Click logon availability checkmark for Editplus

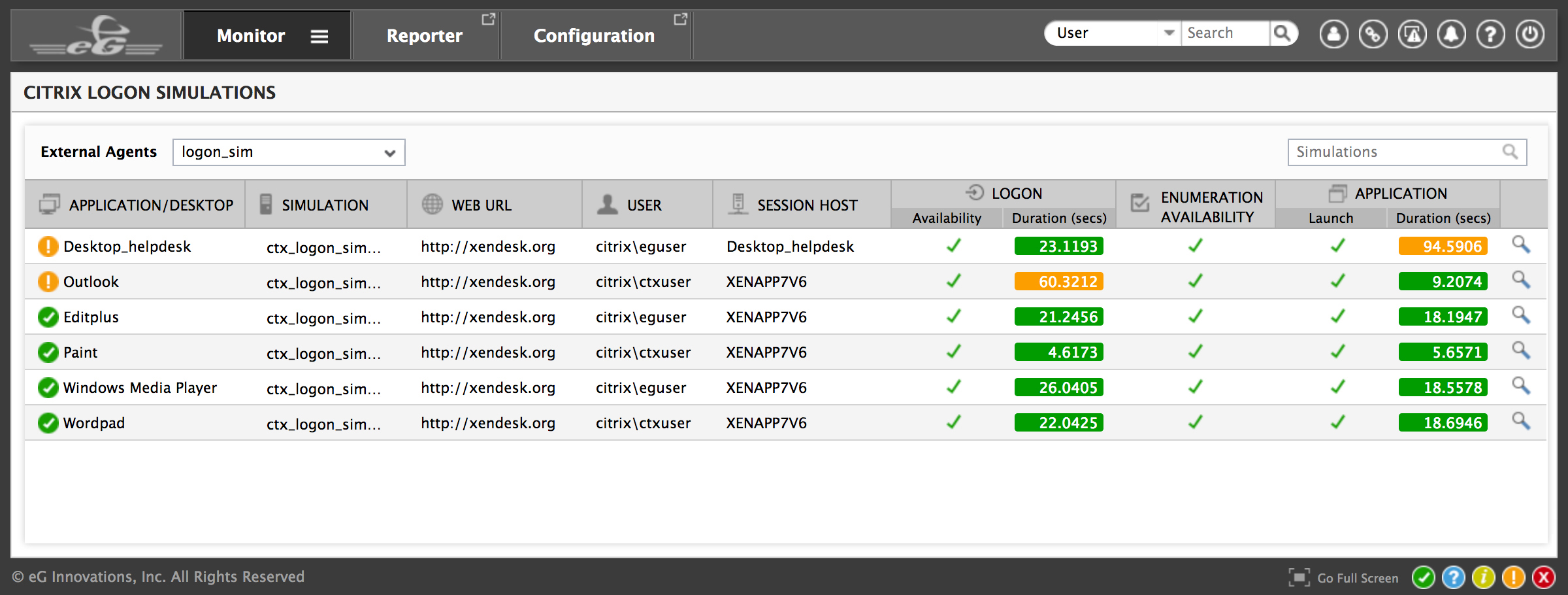954,316
